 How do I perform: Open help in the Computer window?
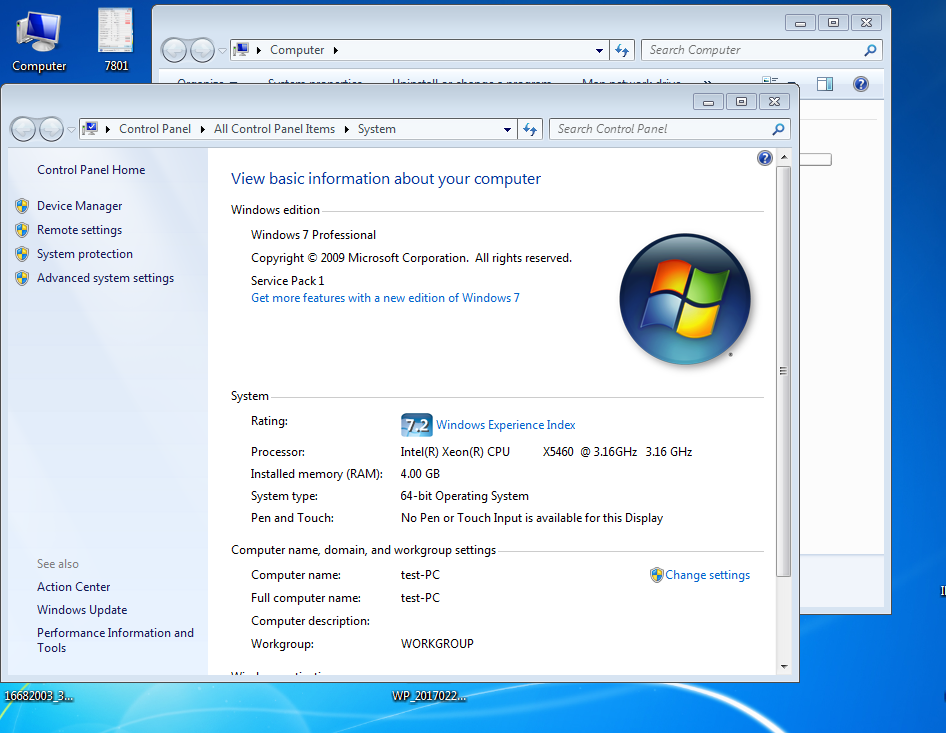861,84
